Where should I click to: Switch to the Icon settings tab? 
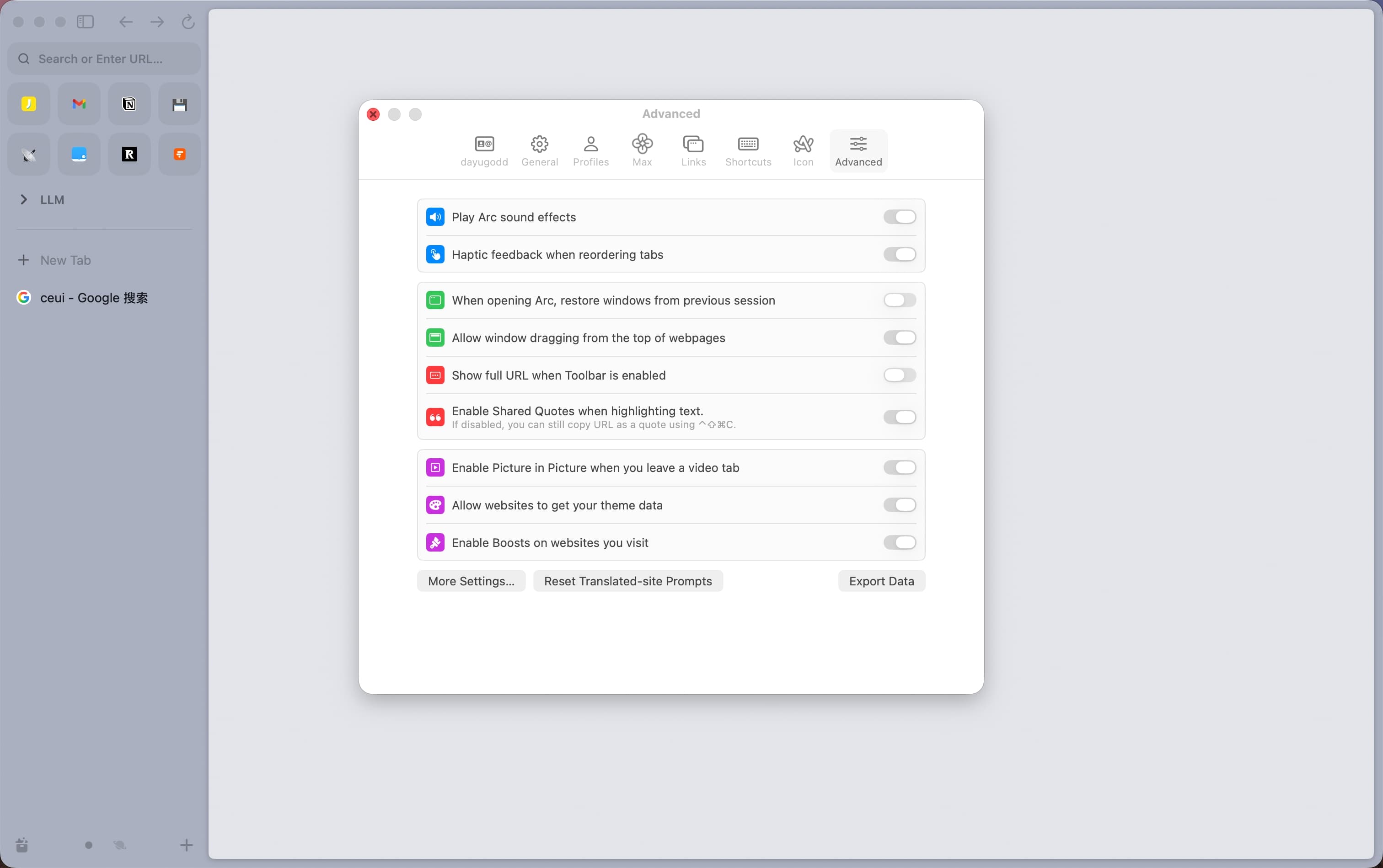803,151
